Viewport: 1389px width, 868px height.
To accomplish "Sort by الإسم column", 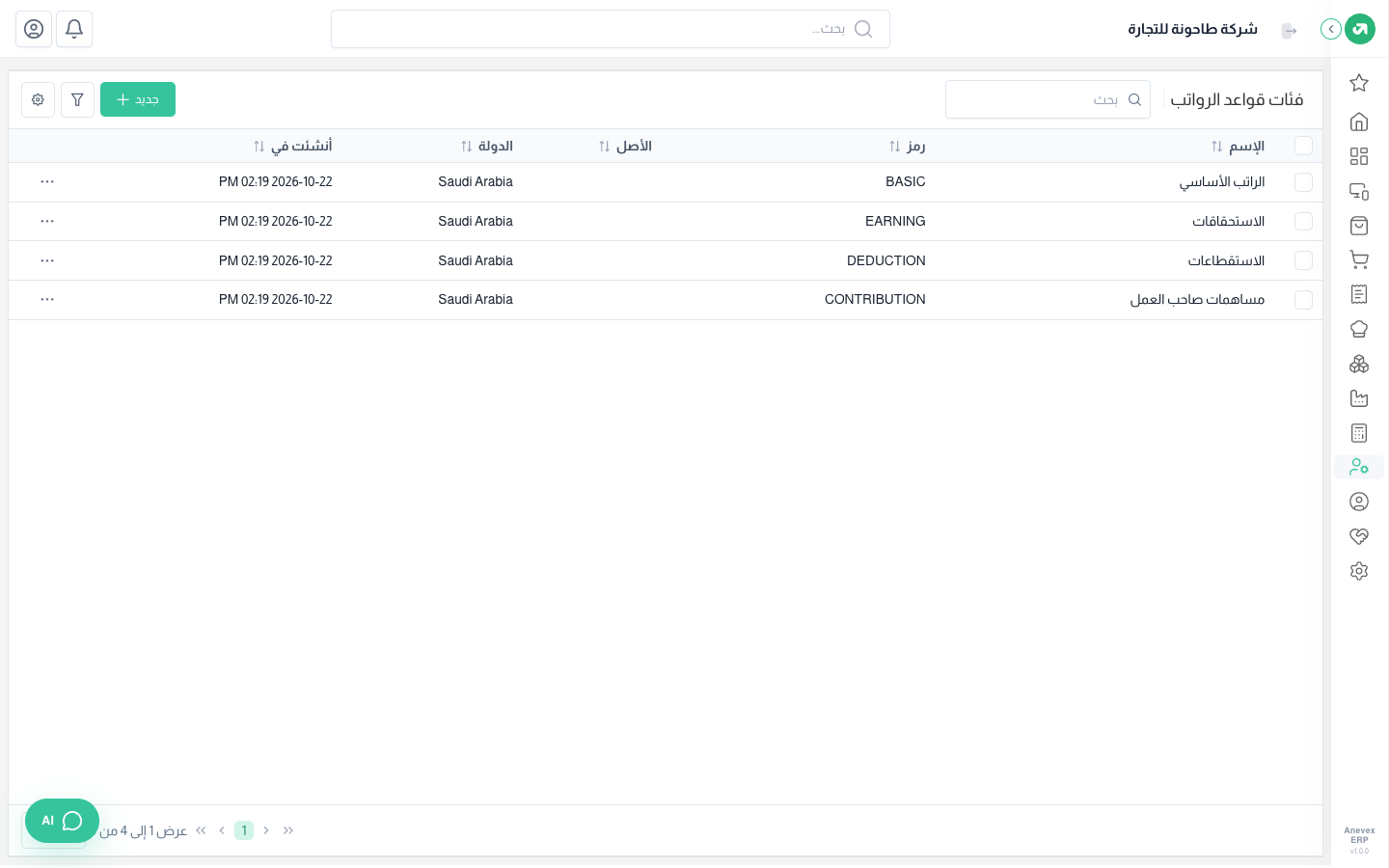I will coord(1238,146).
